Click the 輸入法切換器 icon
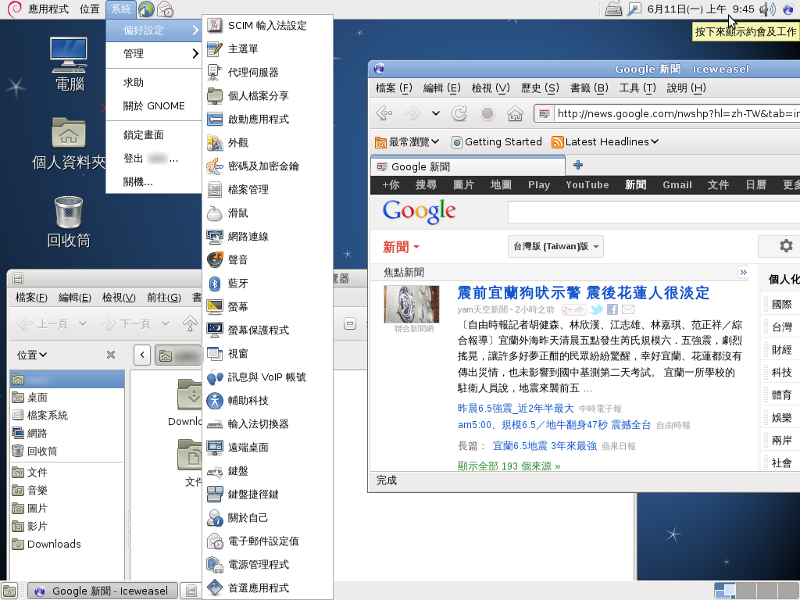Screen dimensions: 800x600 (215, 424)
